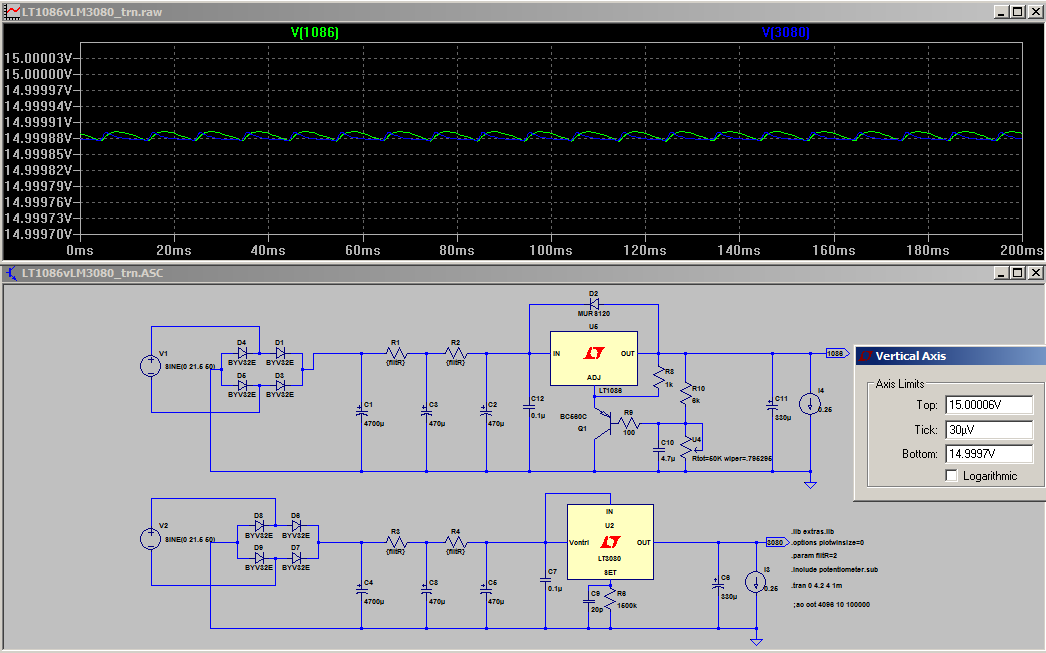Click waveform window icon in raw title bar
Screen dimensions: 1046x653
(x=12, y=12)
